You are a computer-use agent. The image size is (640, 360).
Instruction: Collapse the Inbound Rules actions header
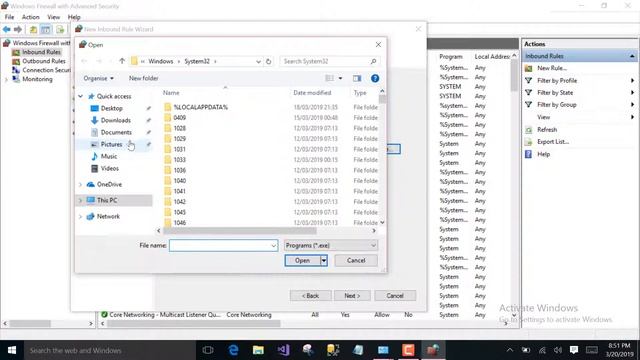coord(632,56)
